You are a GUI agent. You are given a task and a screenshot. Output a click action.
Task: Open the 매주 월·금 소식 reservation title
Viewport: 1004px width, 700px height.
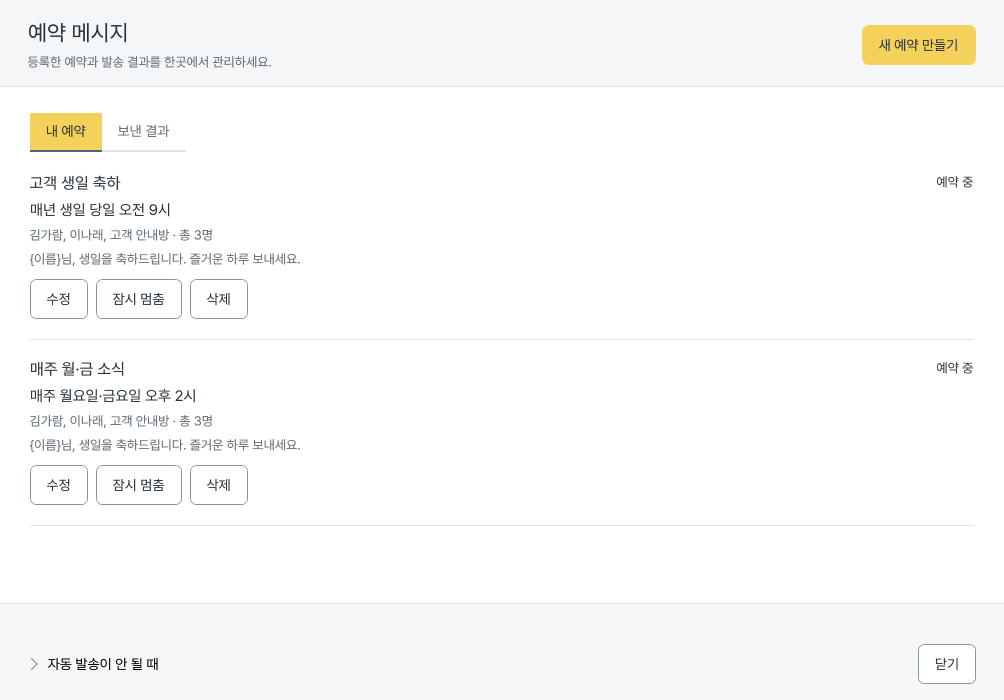click(77, 369)
